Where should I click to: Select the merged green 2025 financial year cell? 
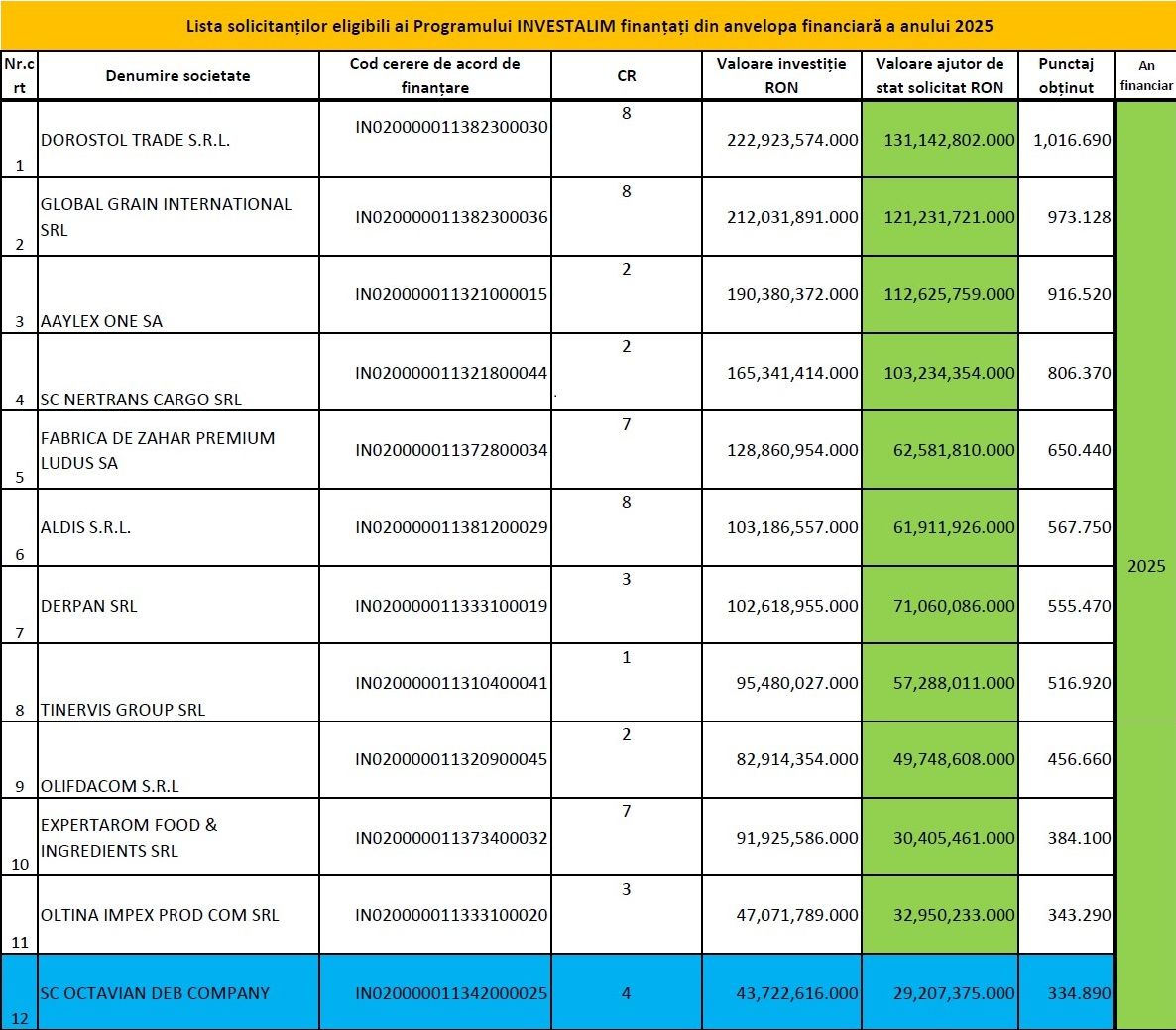[1146, 566]
